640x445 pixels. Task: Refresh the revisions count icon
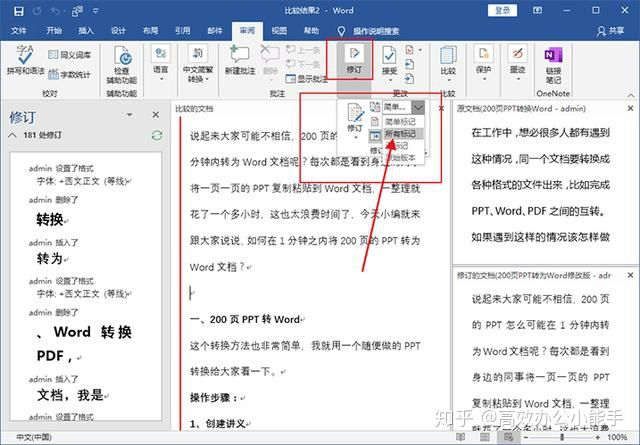pyautogui.click(x=157, y=135)
